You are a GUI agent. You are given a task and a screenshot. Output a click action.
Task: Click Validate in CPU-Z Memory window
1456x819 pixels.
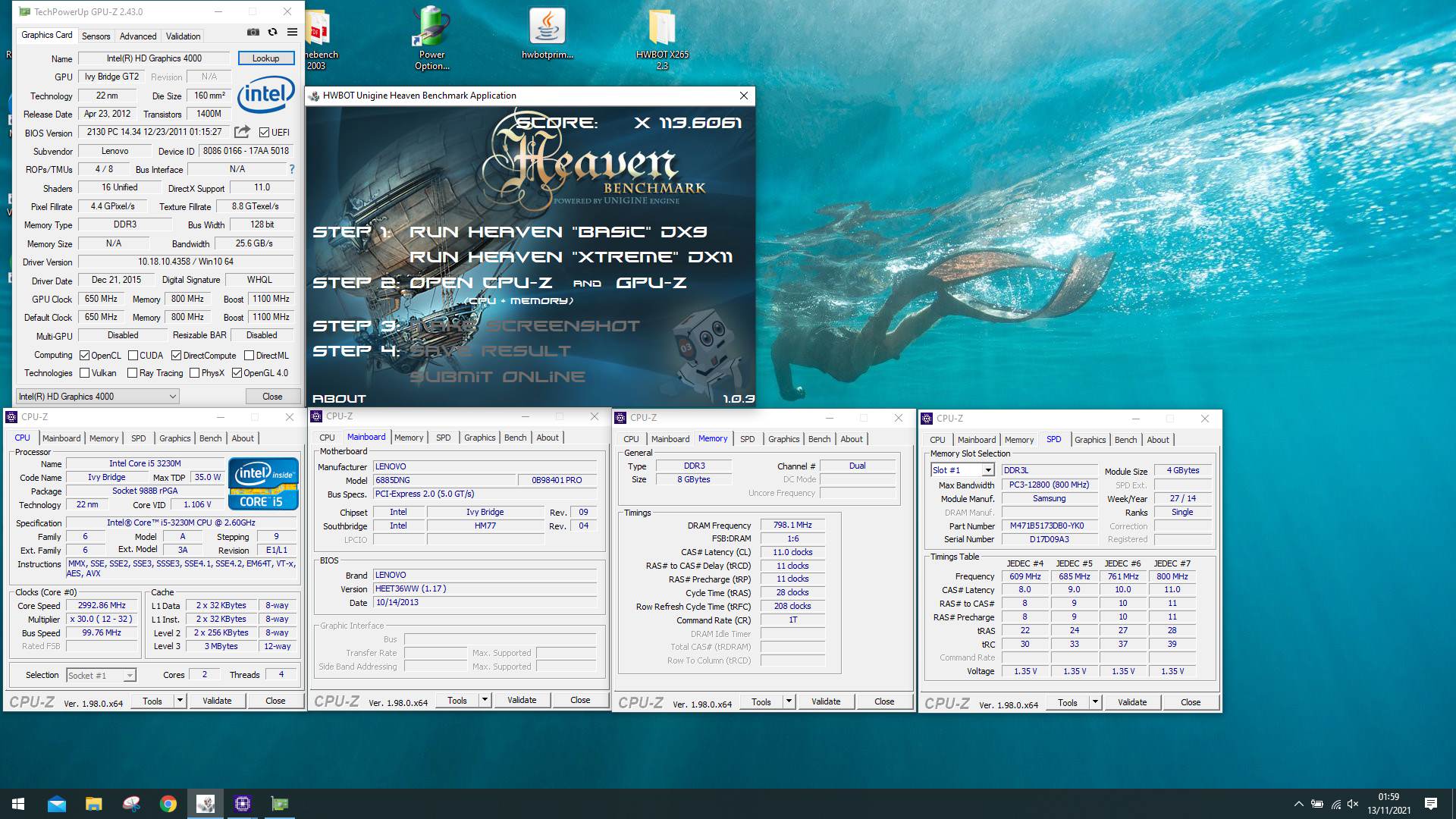(826, 701)
